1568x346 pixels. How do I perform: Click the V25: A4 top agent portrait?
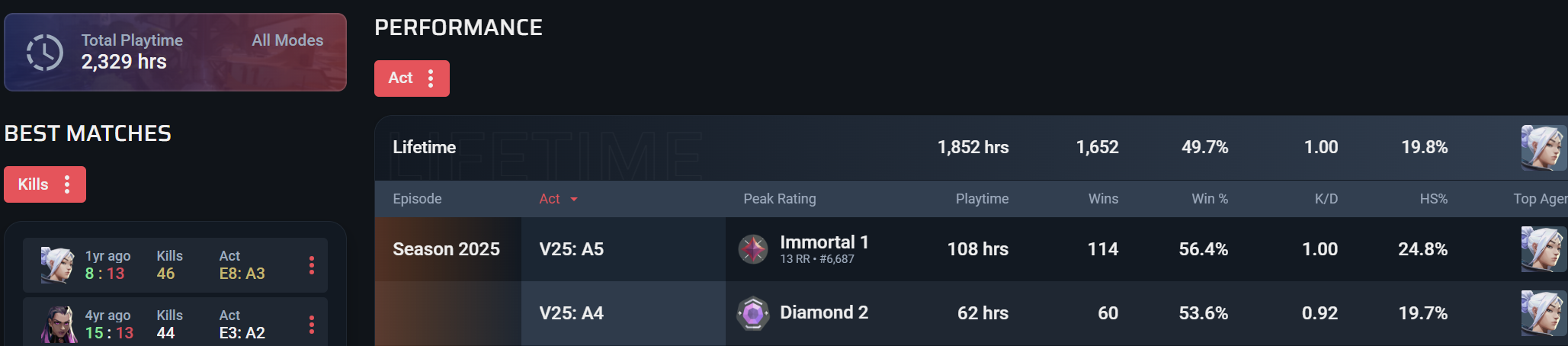[1543, 313]
